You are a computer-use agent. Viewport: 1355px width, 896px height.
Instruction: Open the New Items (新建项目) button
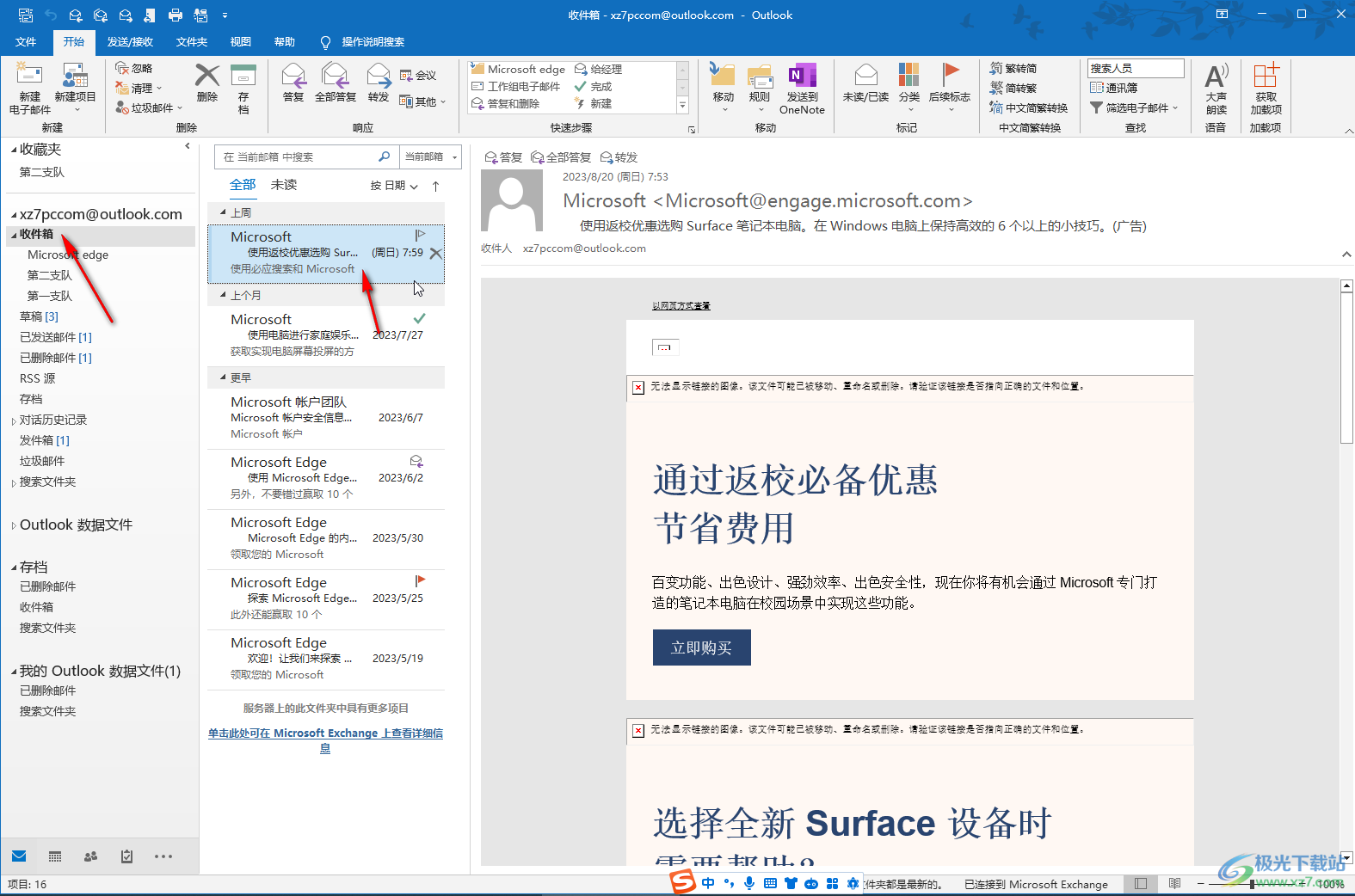75,88
